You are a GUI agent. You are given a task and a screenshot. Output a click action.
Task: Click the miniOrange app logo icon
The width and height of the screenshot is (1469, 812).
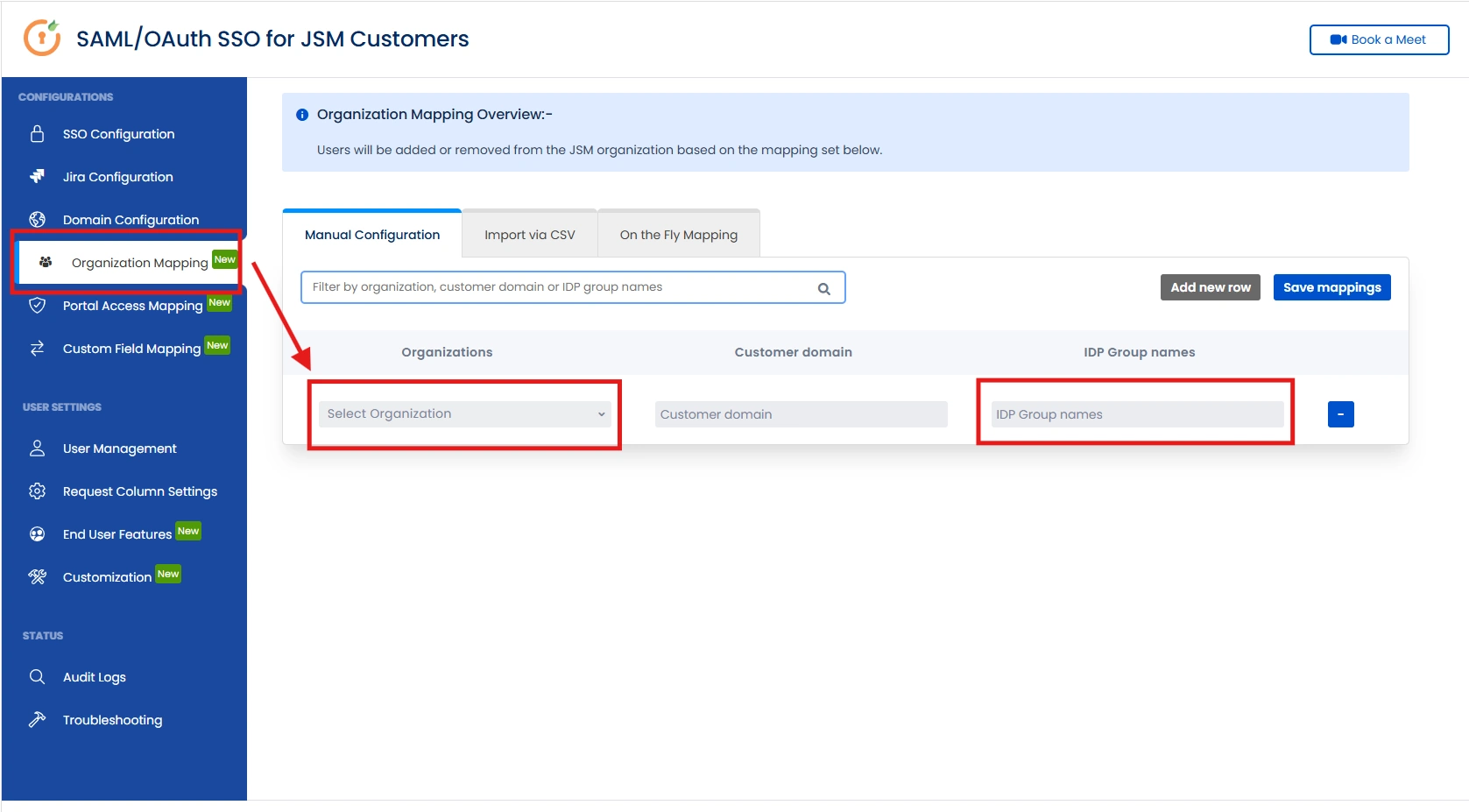(x=41, y=38)
